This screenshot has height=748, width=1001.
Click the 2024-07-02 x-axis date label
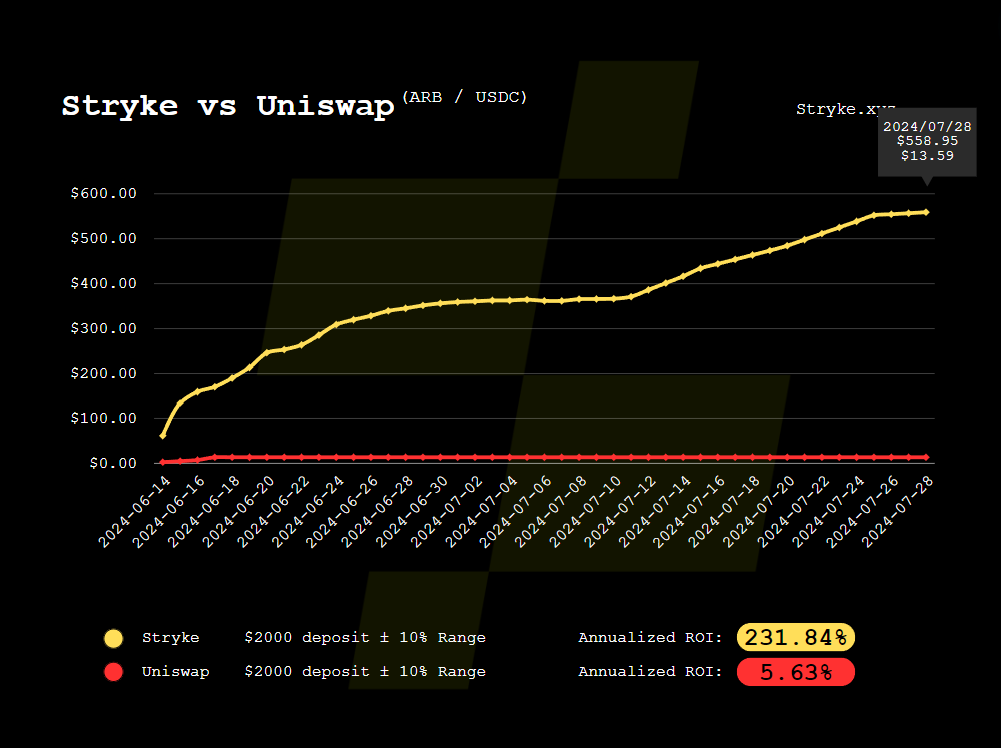[447, 511]
